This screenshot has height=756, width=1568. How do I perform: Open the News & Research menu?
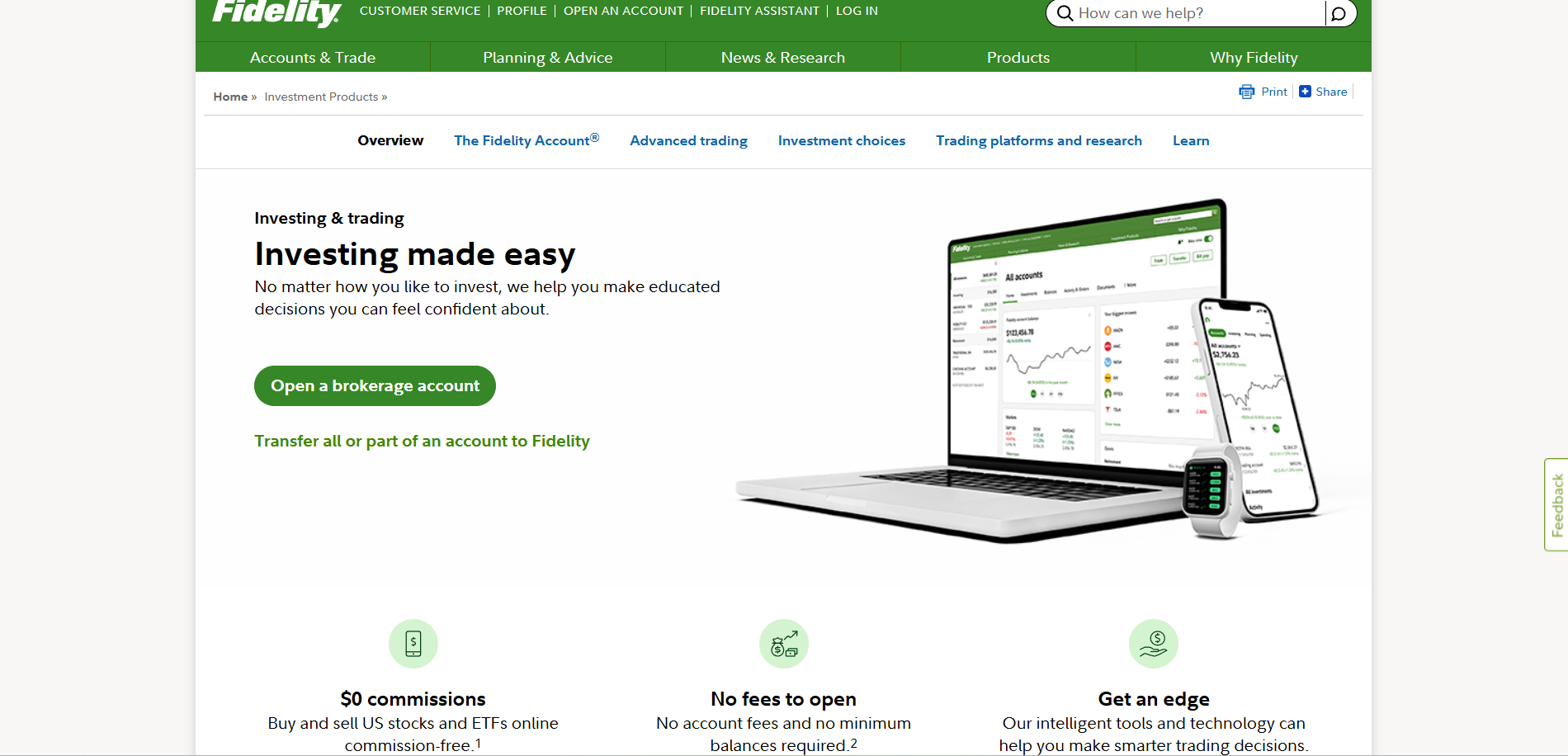click(782, 58)
